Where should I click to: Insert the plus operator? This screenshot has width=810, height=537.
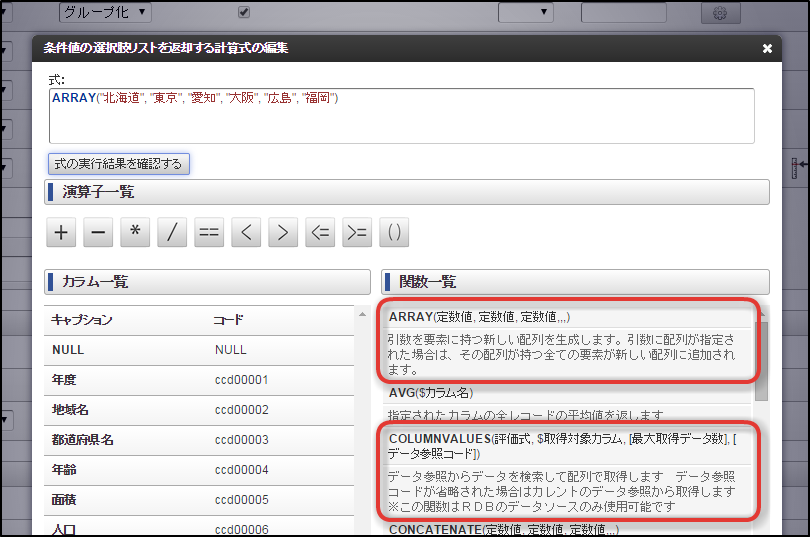[61, 232]
